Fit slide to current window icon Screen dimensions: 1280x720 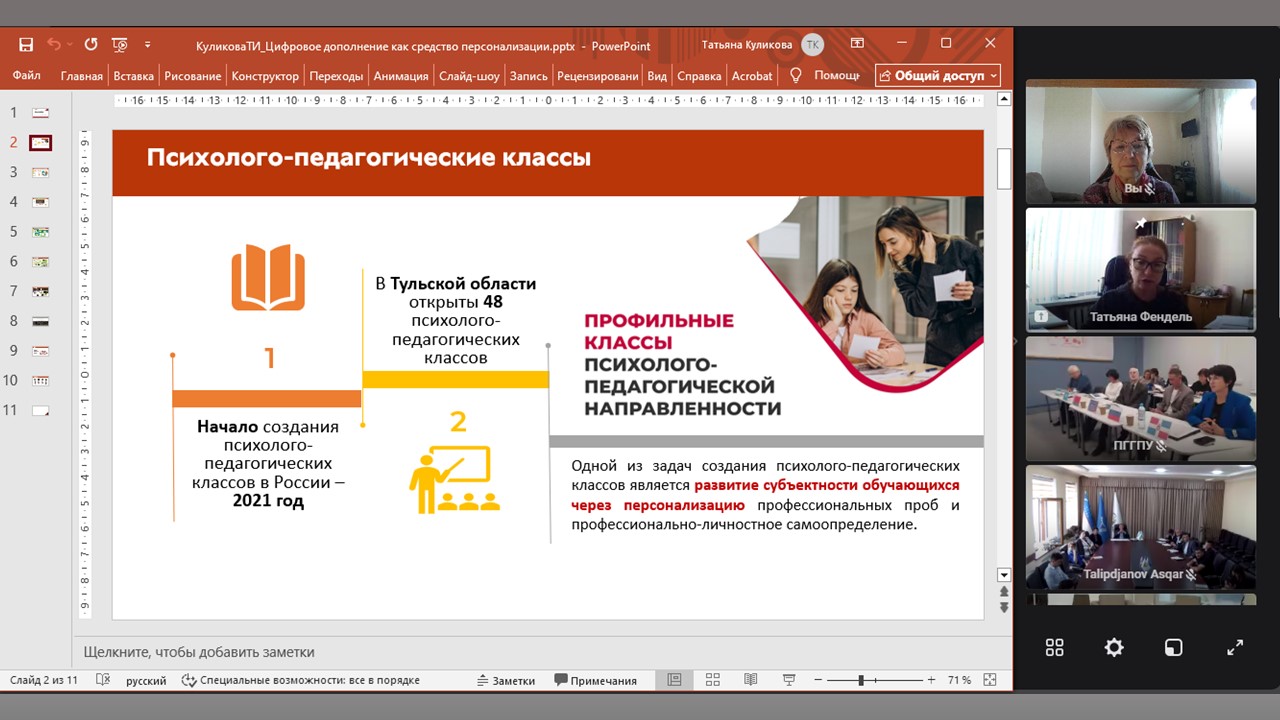click(990, 680)
